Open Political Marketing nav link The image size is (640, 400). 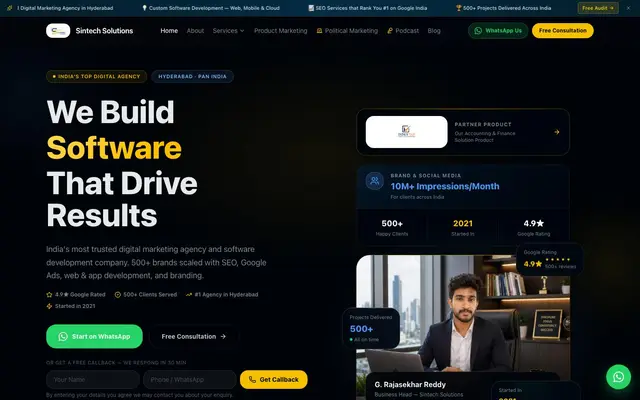347,31
